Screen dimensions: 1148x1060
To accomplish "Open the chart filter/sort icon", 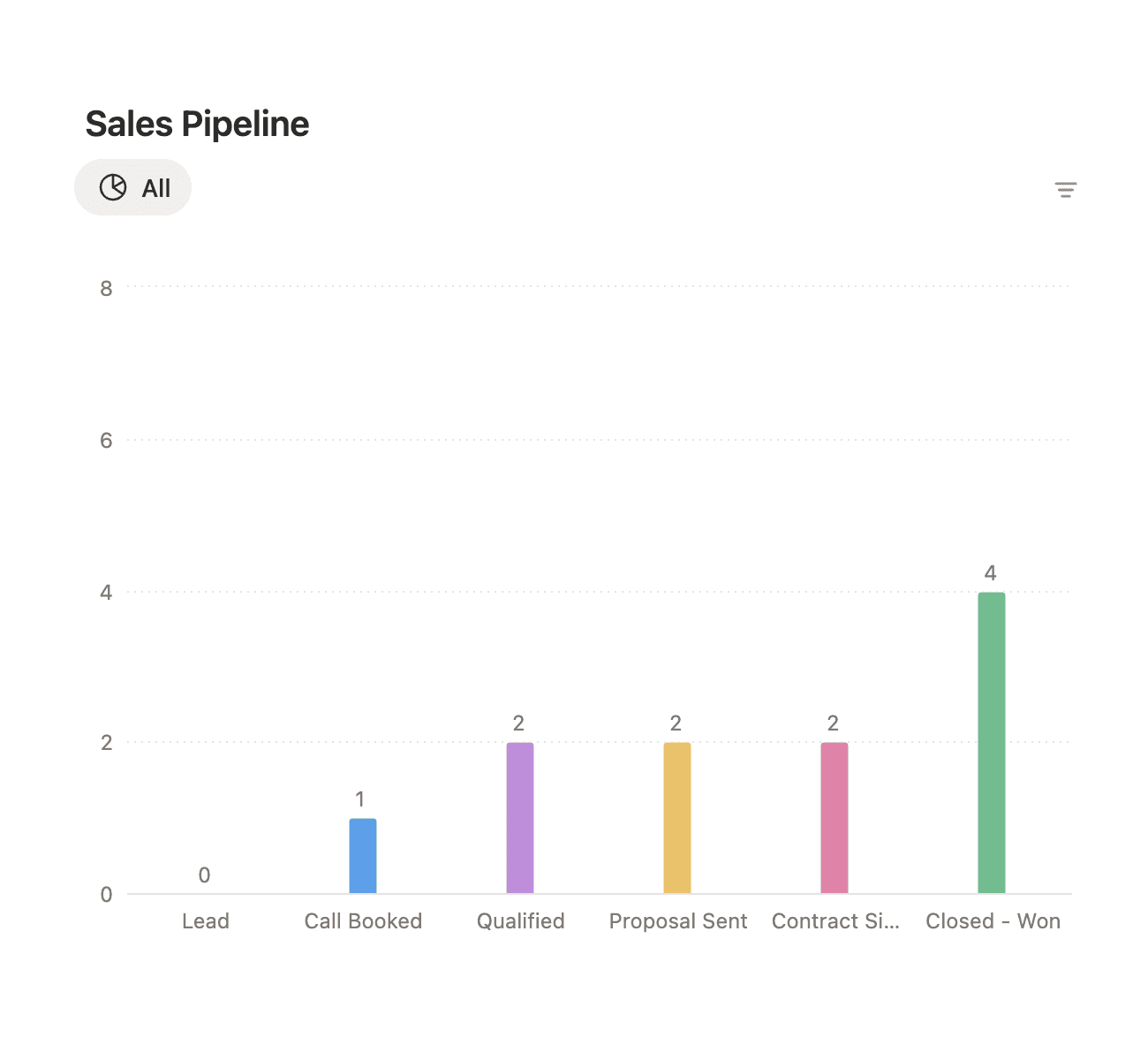I will pos(1066,189).
